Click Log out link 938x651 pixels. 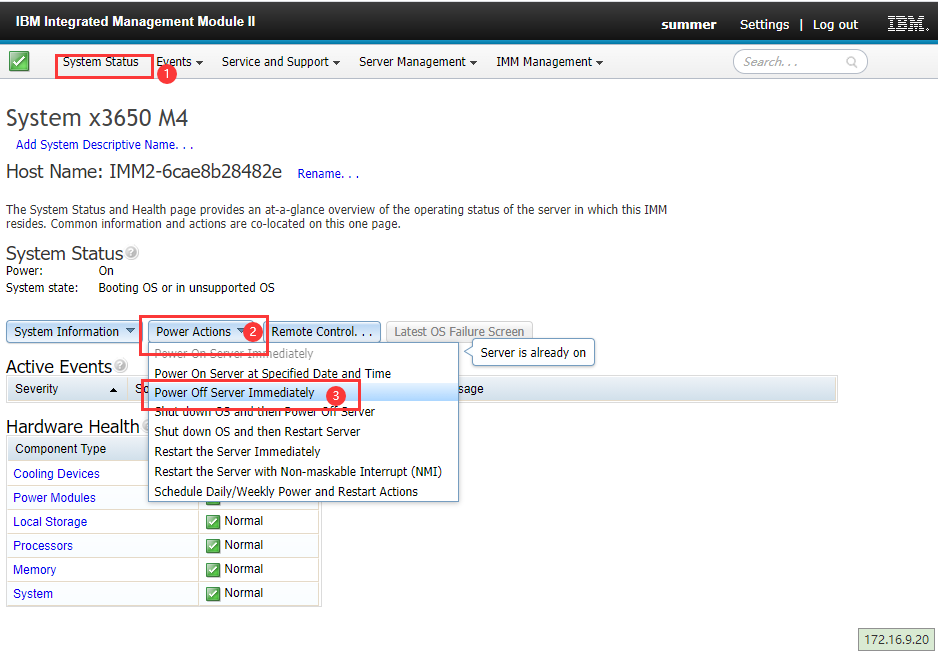[x=835, y=25]
